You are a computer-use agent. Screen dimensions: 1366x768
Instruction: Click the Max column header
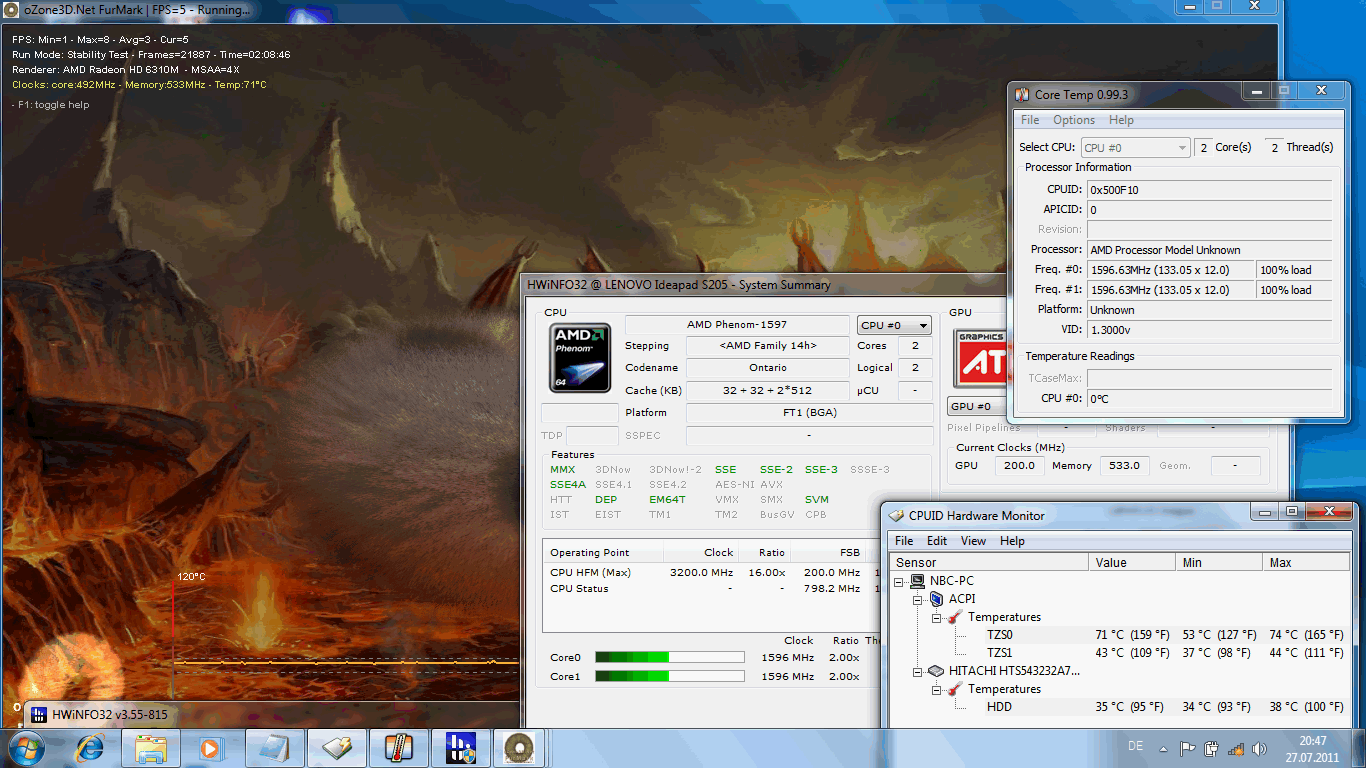coord(1305,562)
